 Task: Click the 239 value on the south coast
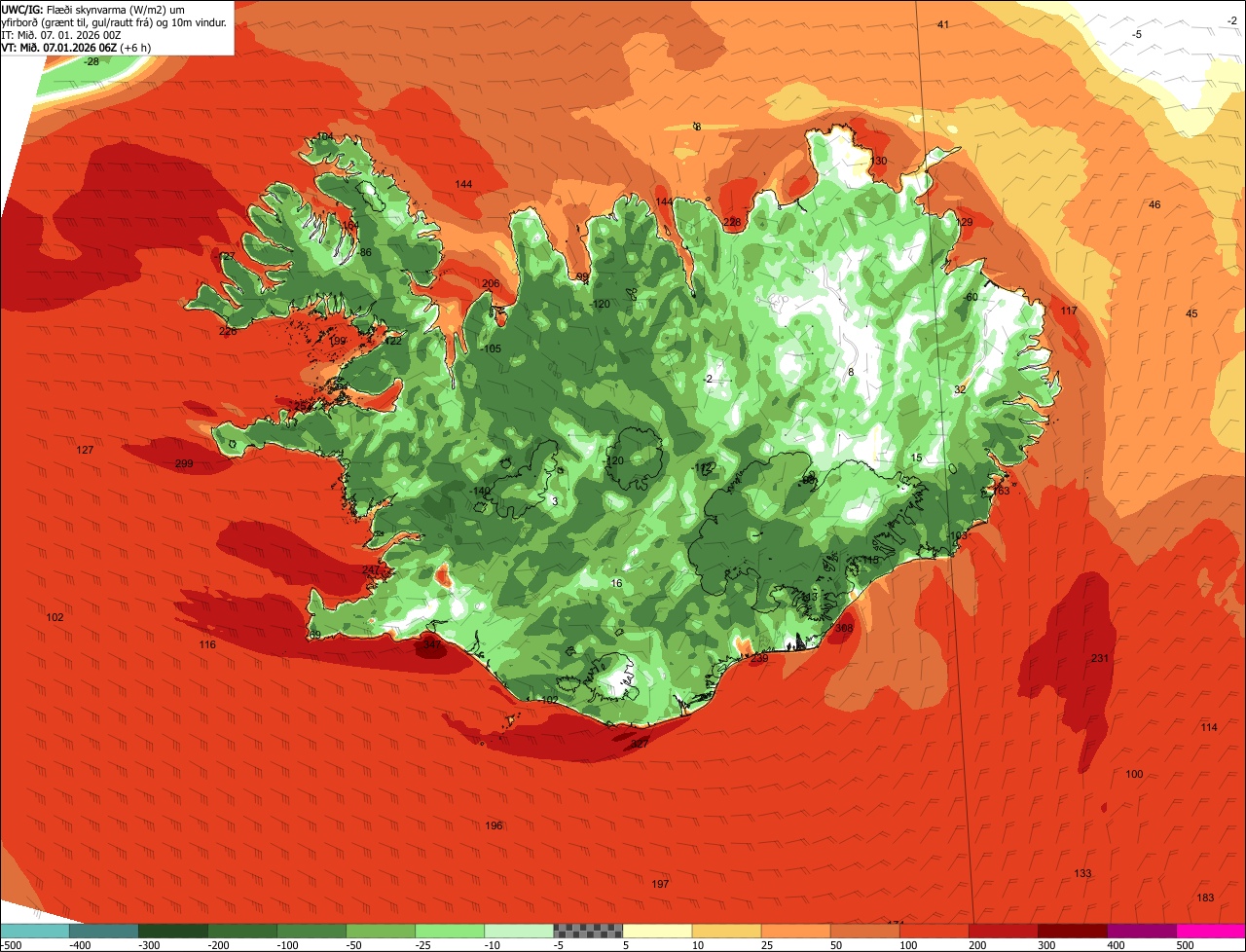point(759,659)
